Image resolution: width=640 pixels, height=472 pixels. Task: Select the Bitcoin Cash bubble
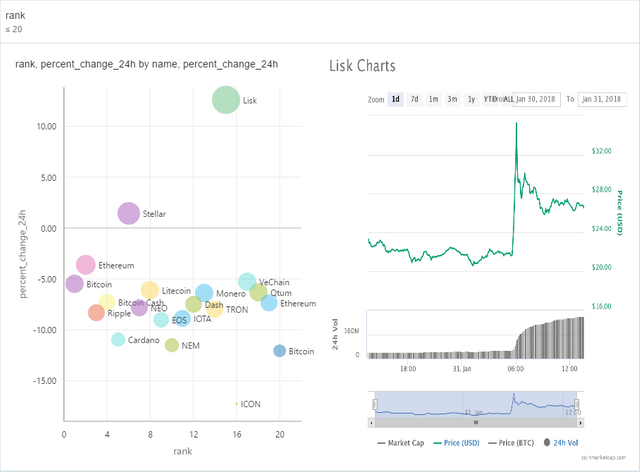pyautogui.click(x=107, y=302)
